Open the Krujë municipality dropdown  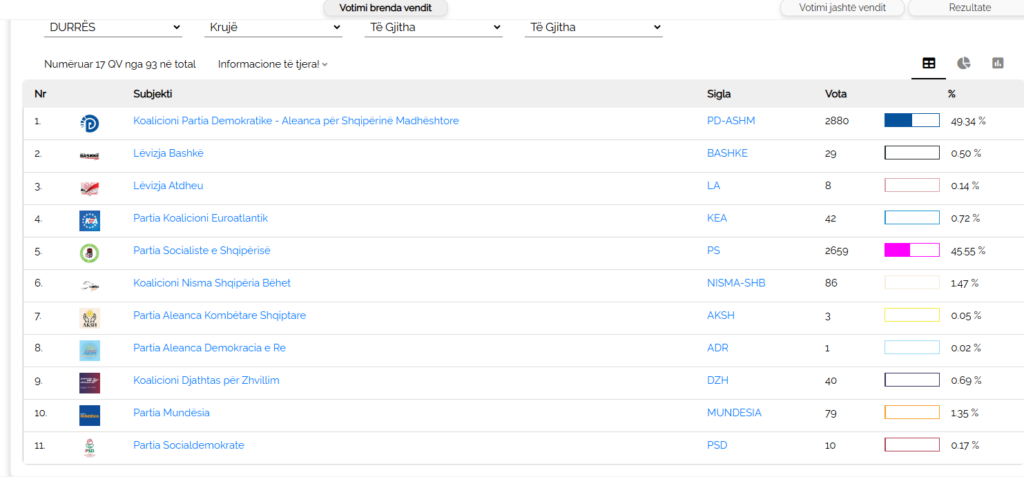tap(273, 27)
